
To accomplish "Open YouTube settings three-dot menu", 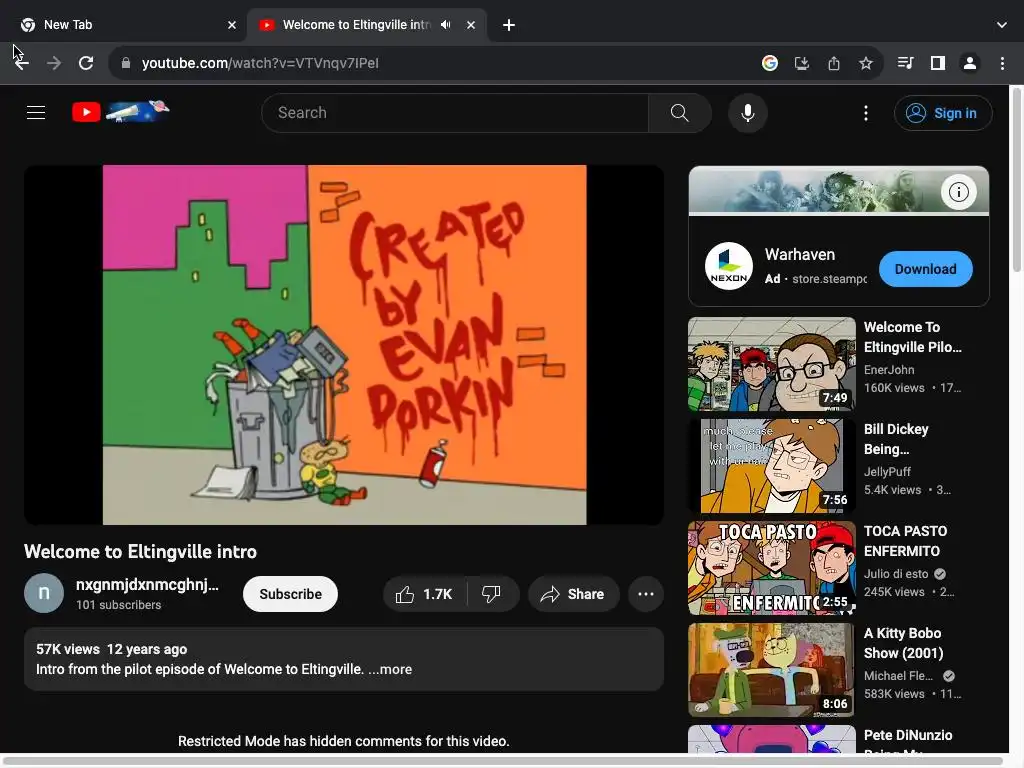I will tap(866, 113).
